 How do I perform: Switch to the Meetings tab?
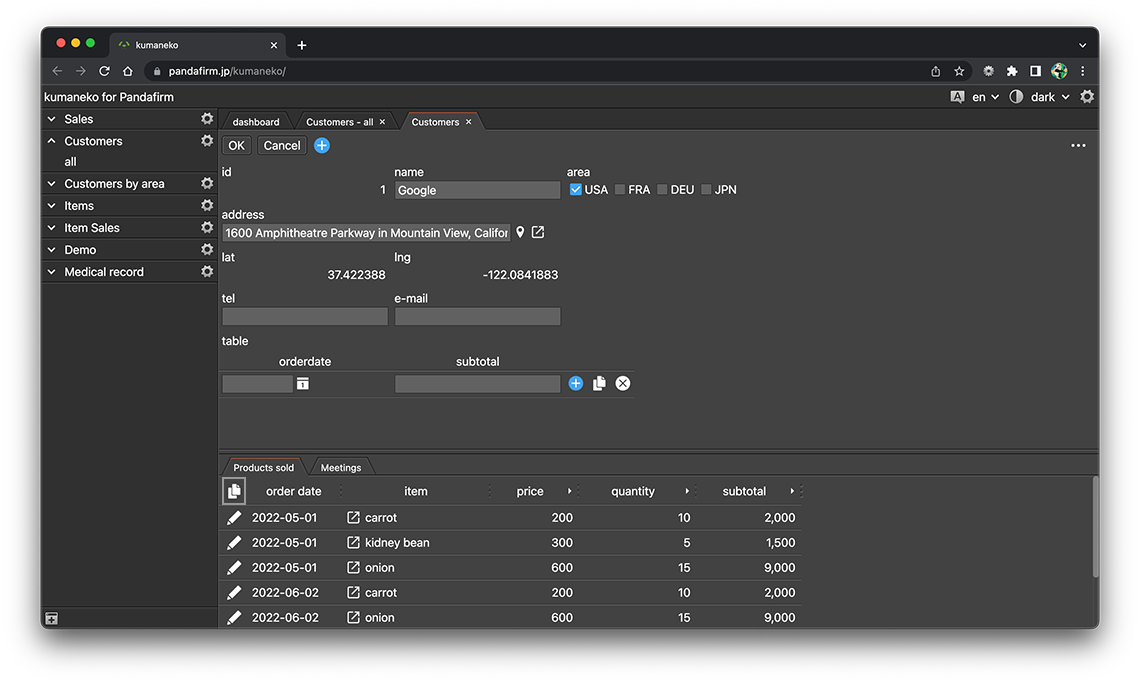point(341,468)
